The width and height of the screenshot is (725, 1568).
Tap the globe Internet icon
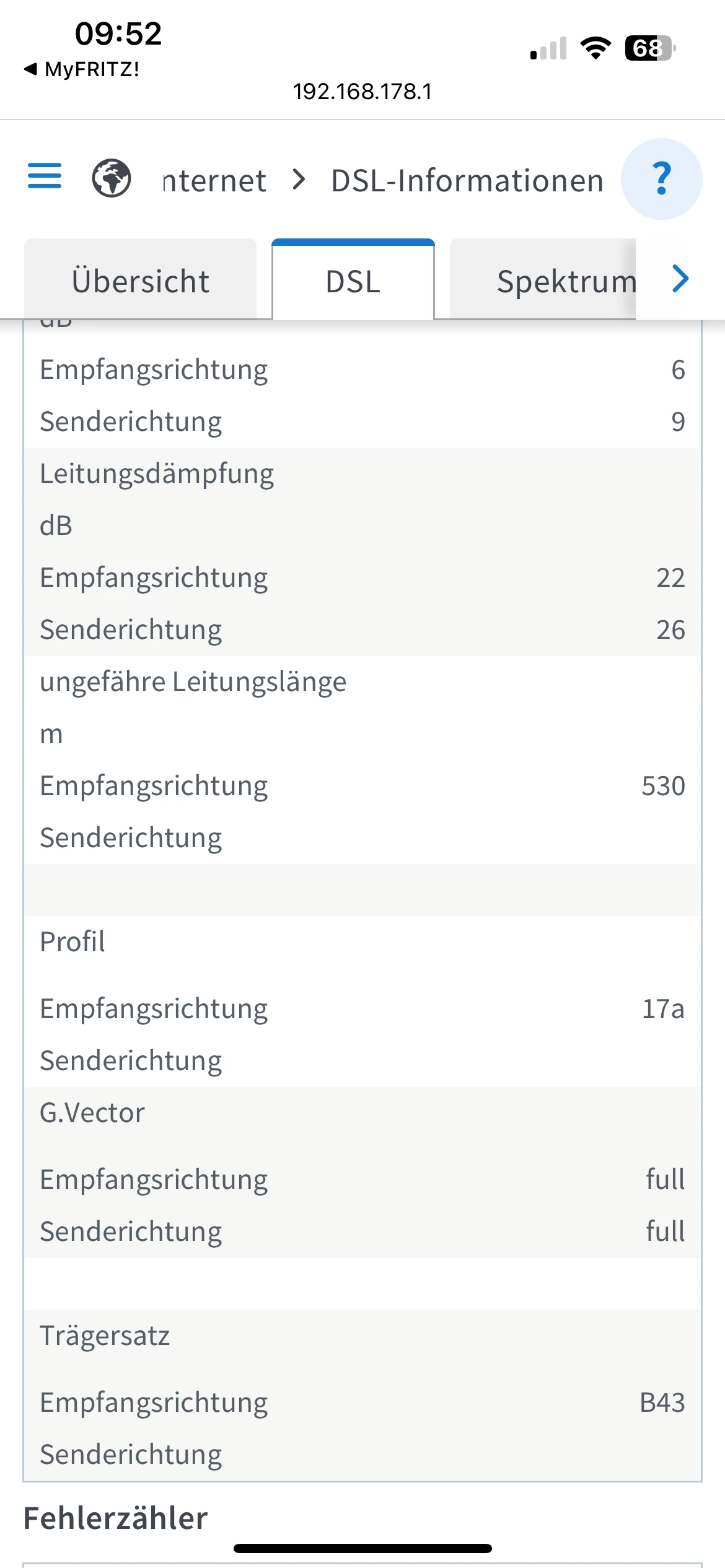[x=112, y=178]
